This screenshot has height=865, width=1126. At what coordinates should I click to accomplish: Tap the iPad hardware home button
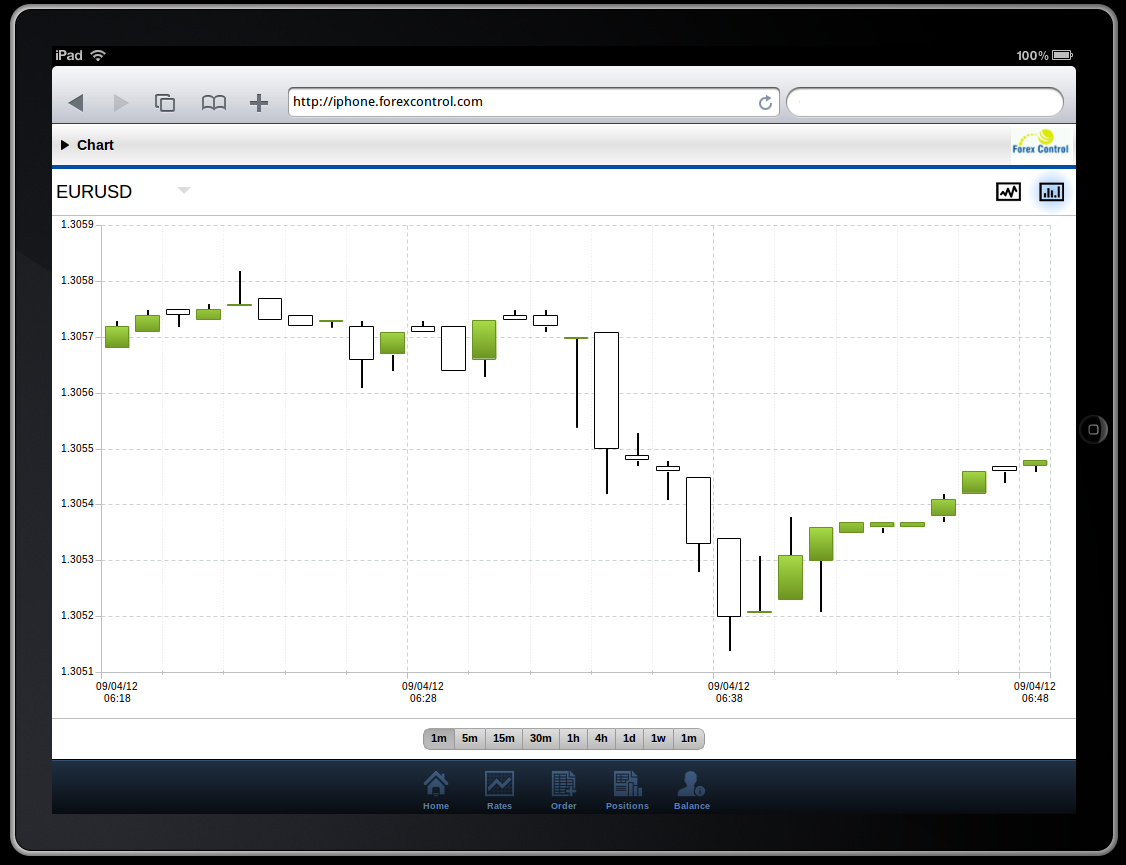[x=1094, y=429]
